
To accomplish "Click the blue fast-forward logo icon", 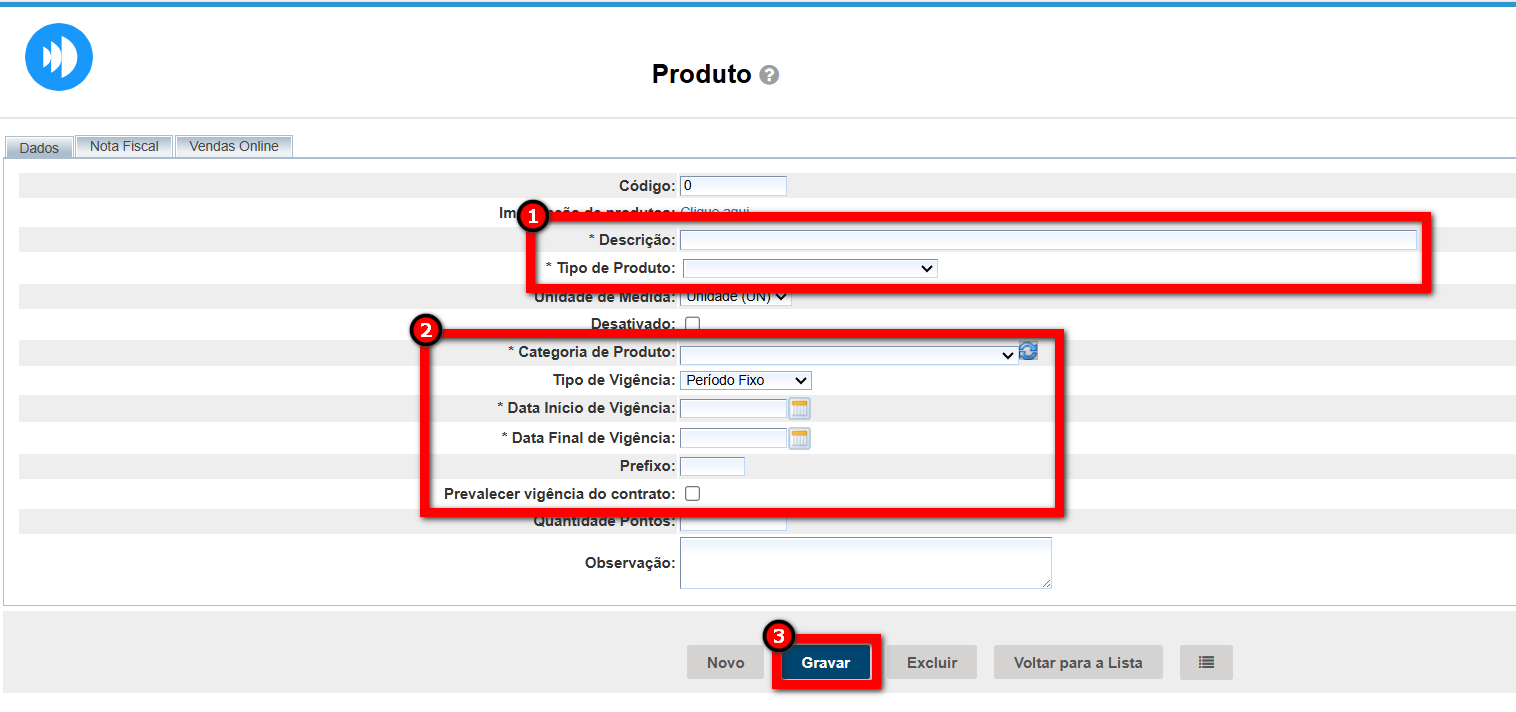I will [x=59, y=57].
